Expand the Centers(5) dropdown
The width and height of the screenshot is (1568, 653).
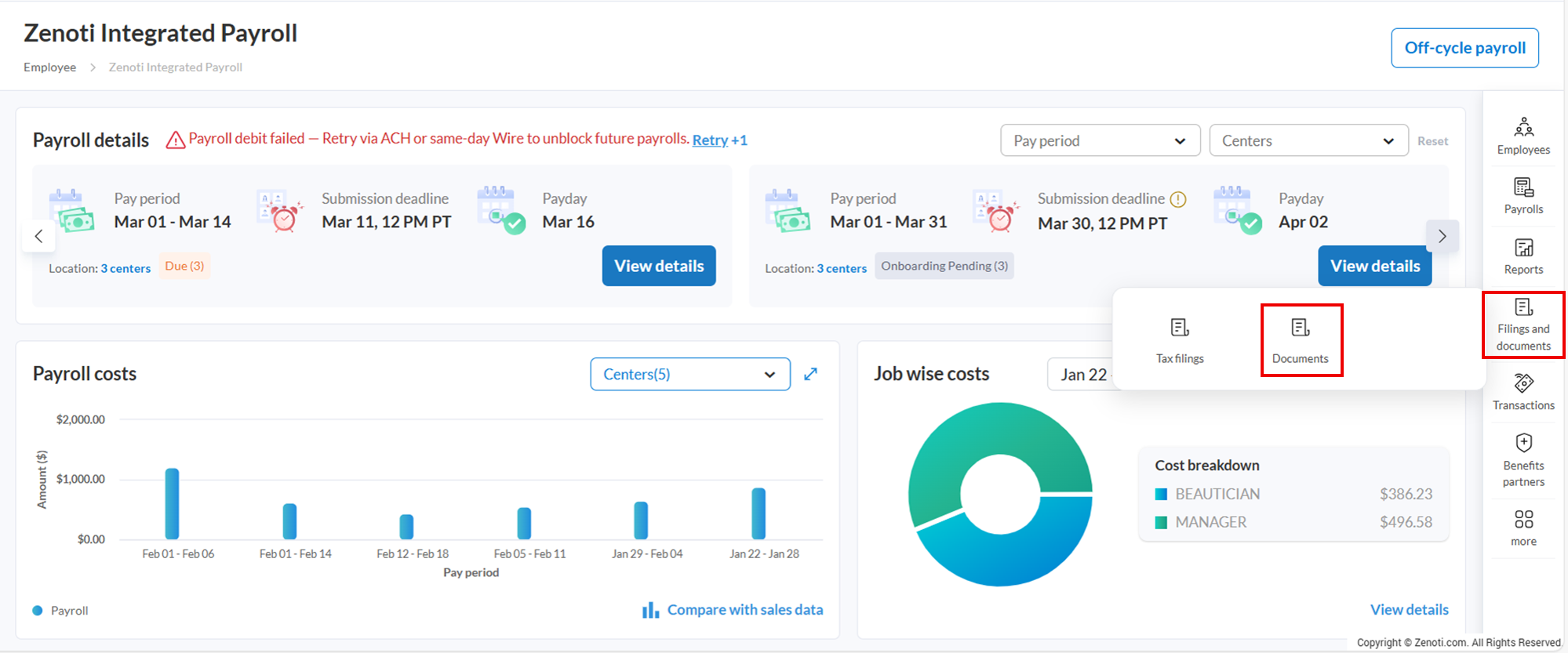coord(689,374)
